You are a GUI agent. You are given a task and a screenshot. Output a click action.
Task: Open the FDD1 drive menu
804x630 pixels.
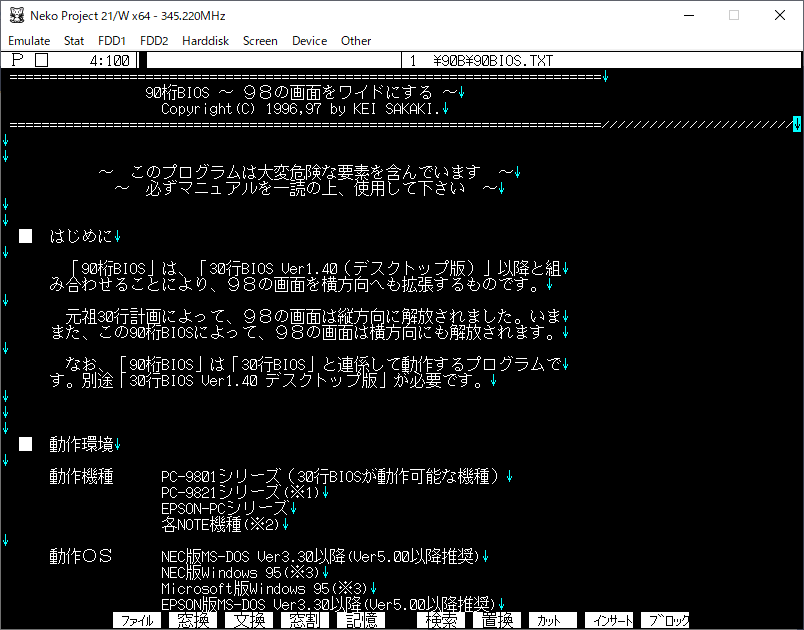112,41
